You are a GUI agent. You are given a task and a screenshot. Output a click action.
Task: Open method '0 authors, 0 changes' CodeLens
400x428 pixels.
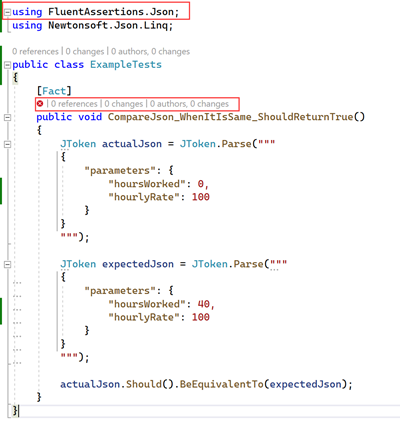click(189, 104)
